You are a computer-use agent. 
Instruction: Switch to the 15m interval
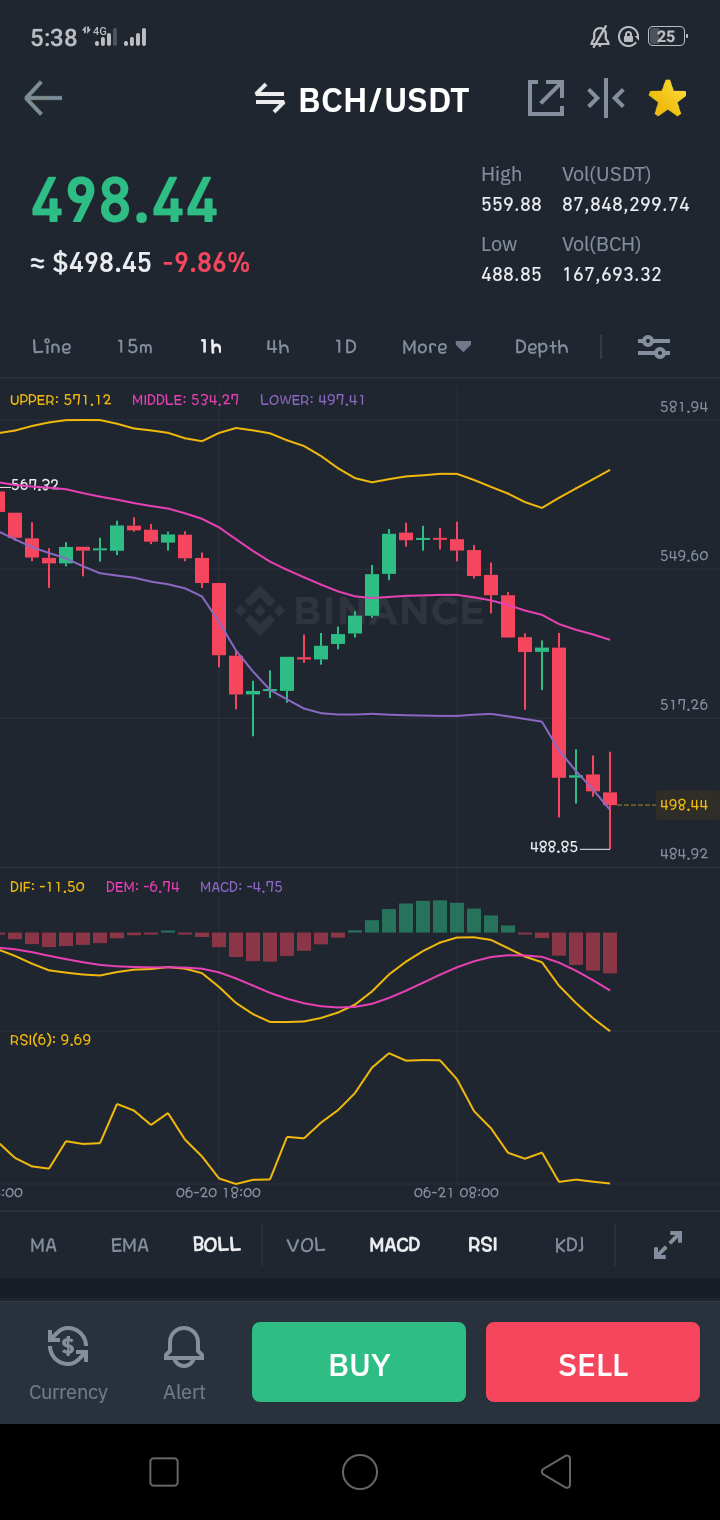coord(134,347)
